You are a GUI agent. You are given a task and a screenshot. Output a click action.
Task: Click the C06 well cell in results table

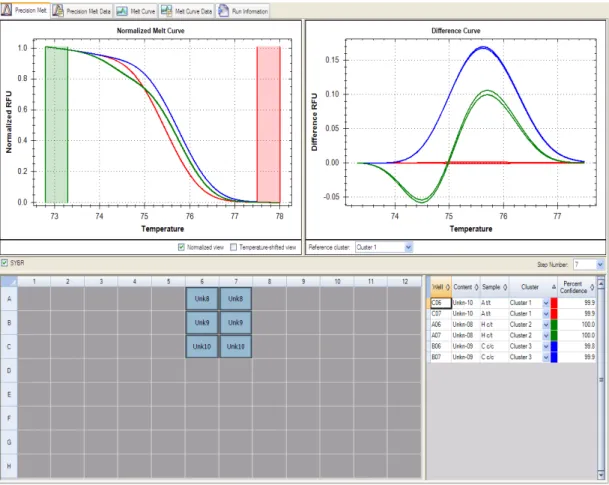[x=441, y=303]
